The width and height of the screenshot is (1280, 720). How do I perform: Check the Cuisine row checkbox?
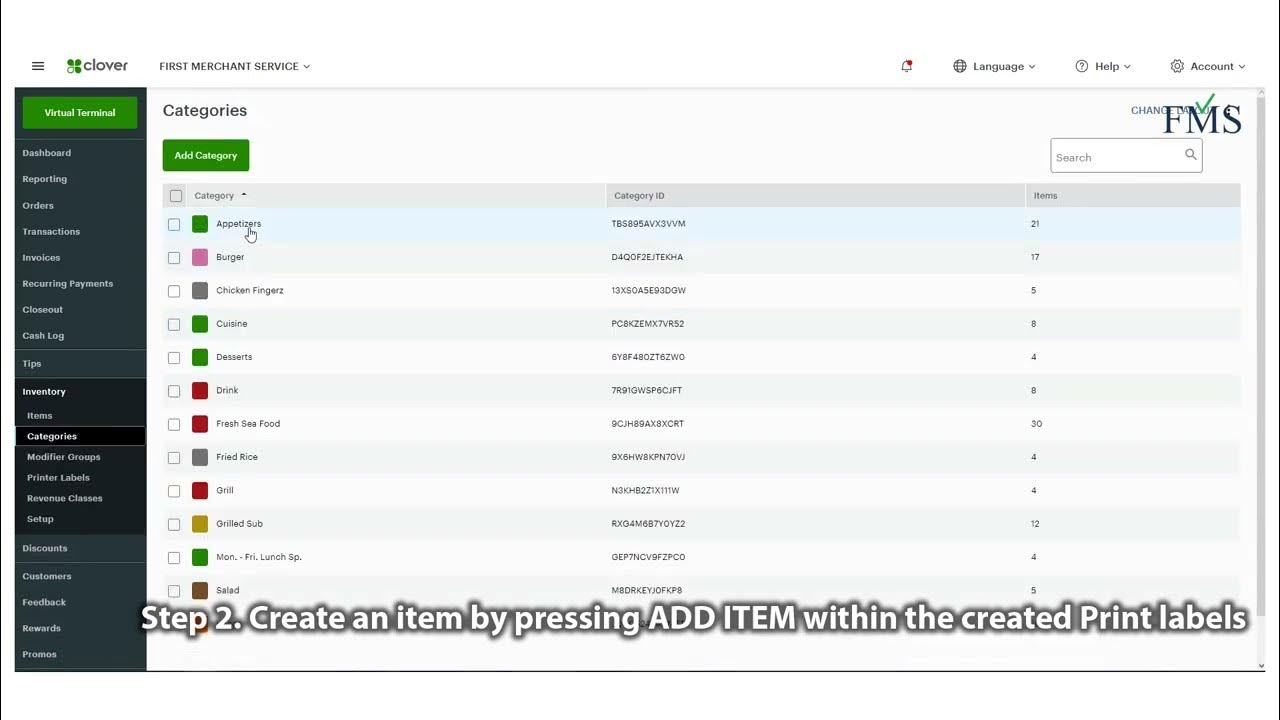[174, 324]
